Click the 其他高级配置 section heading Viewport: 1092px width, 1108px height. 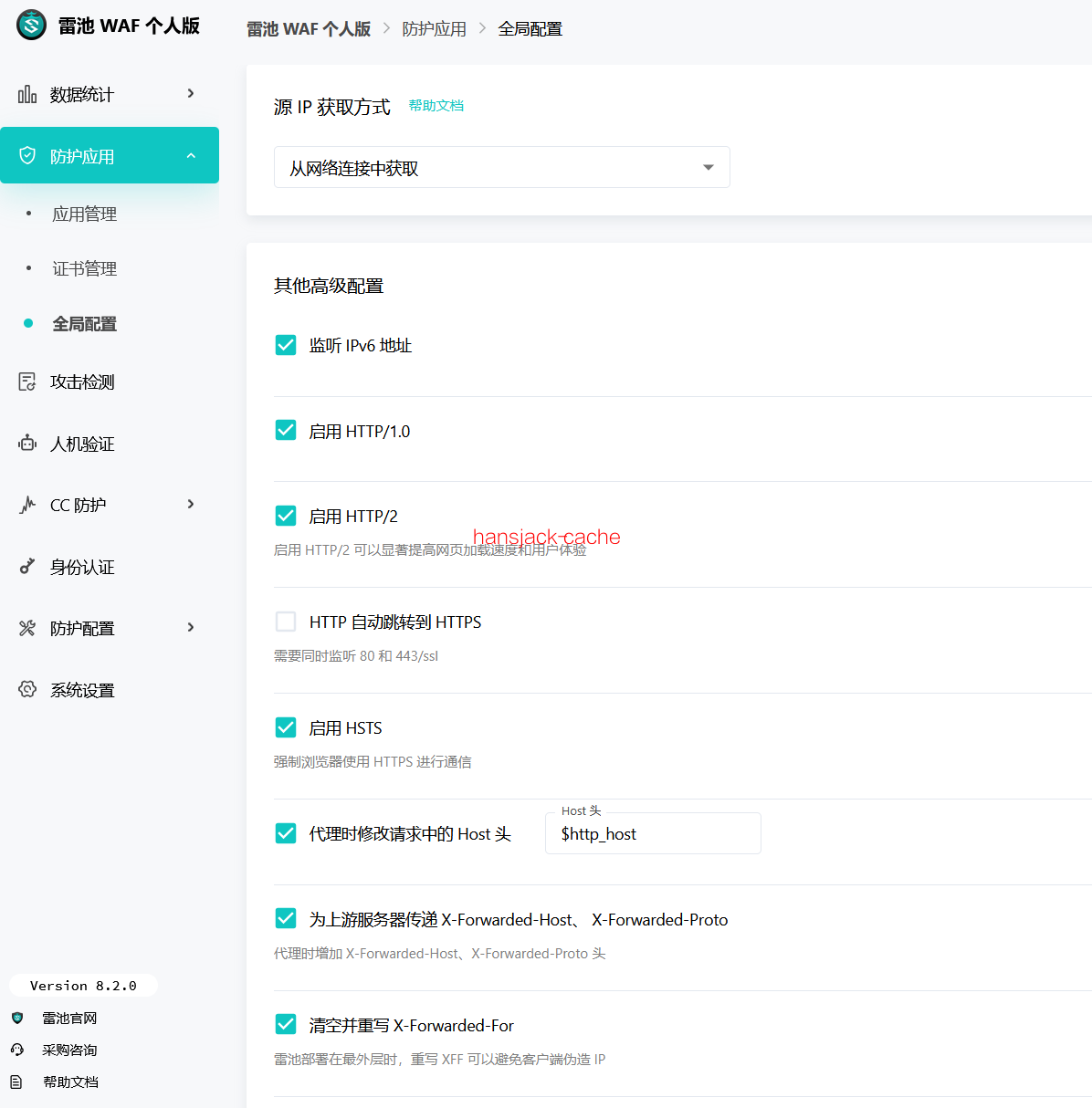point(329,286)
